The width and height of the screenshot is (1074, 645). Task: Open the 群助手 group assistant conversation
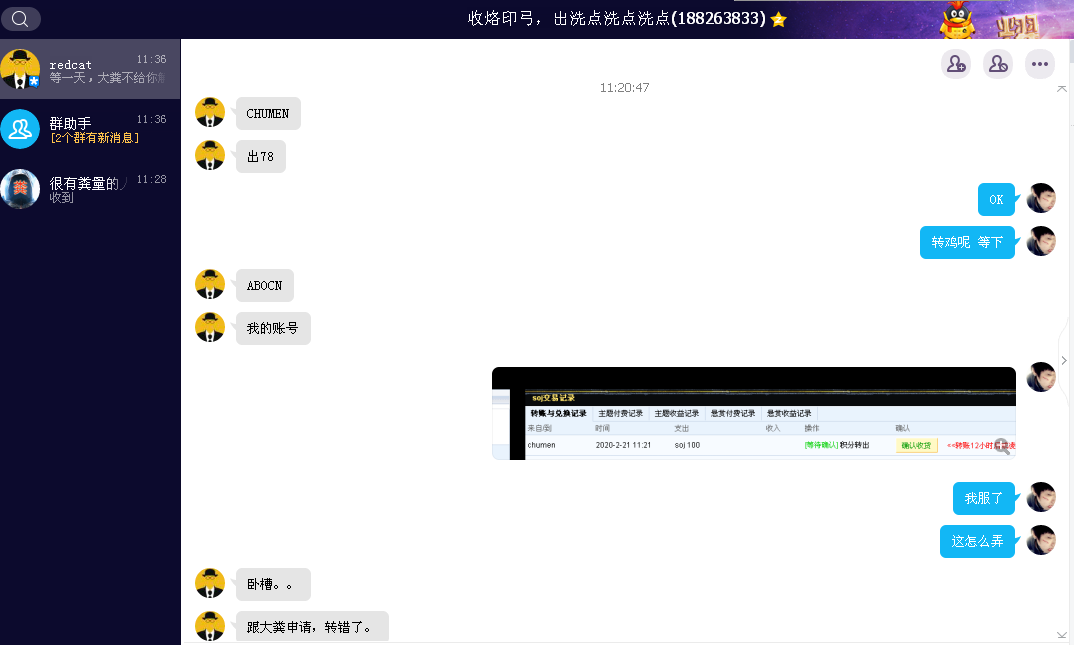[90, 129]
